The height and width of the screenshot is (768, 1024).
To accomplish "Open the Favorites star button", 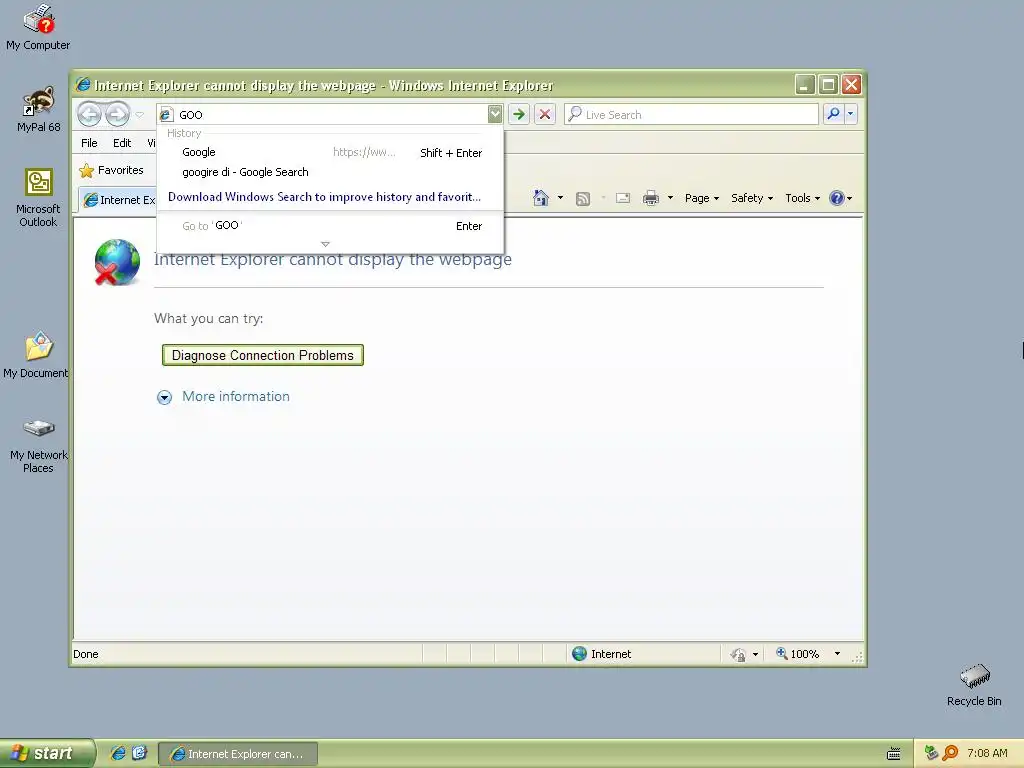I will tap(111, 170).
